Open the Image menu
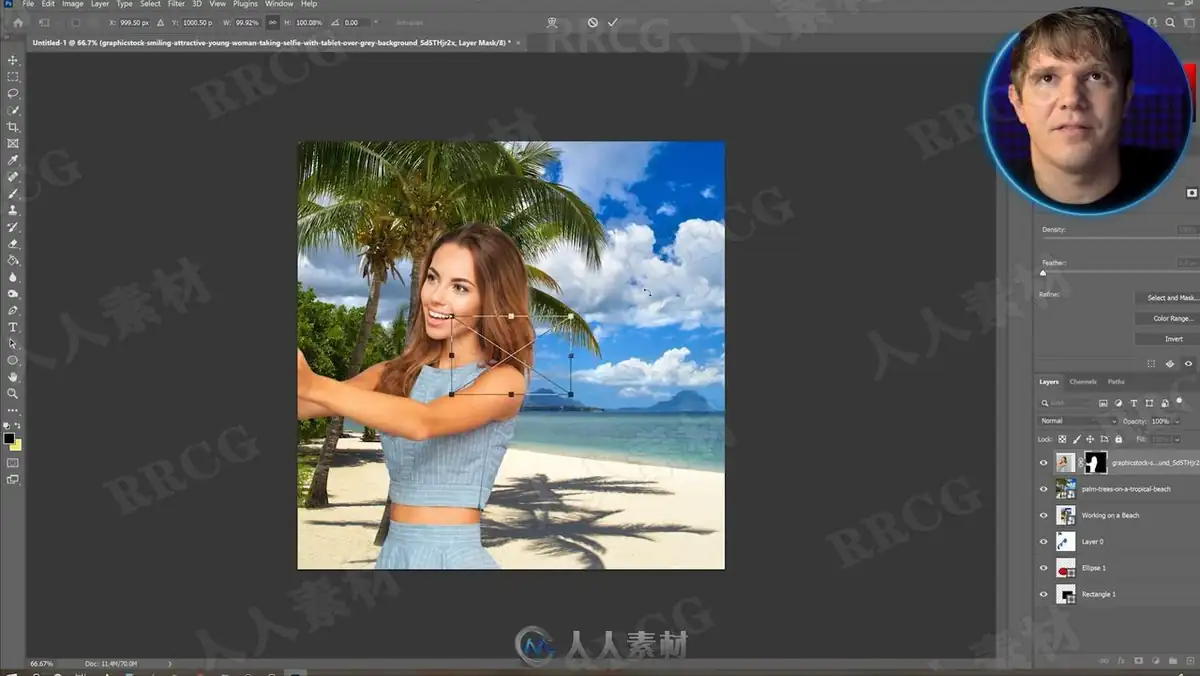The height and width of the screenshot is (676, 1200). click(73, 4)
